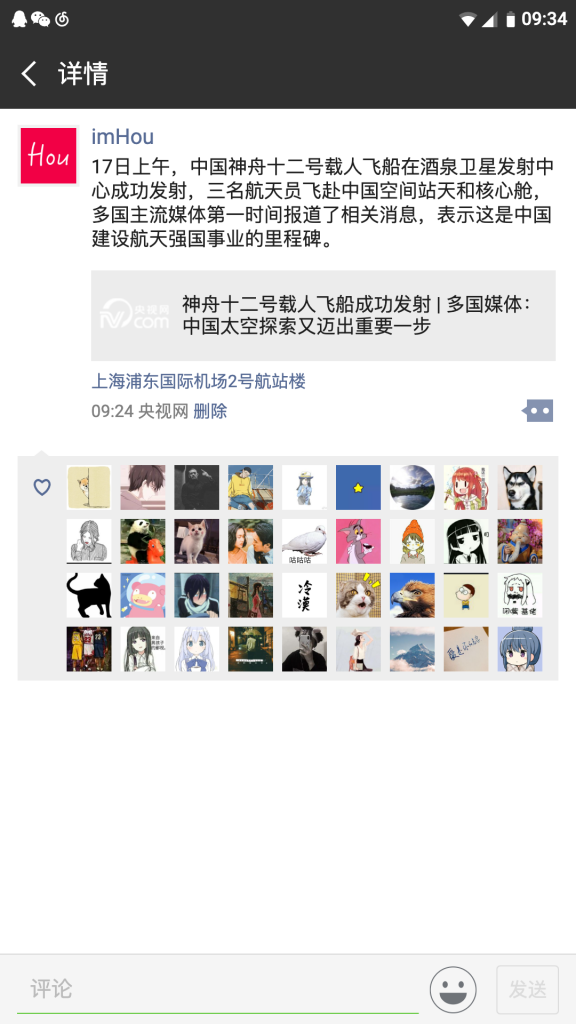Viewport: 576px width, 1024px height.
Task: Tap the QQ penguin status bar icon
Action: coord(20,19)
